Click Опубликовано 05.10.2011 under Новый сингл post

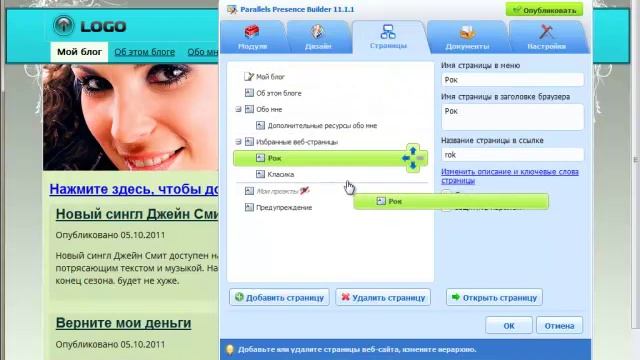pos(110,235)
